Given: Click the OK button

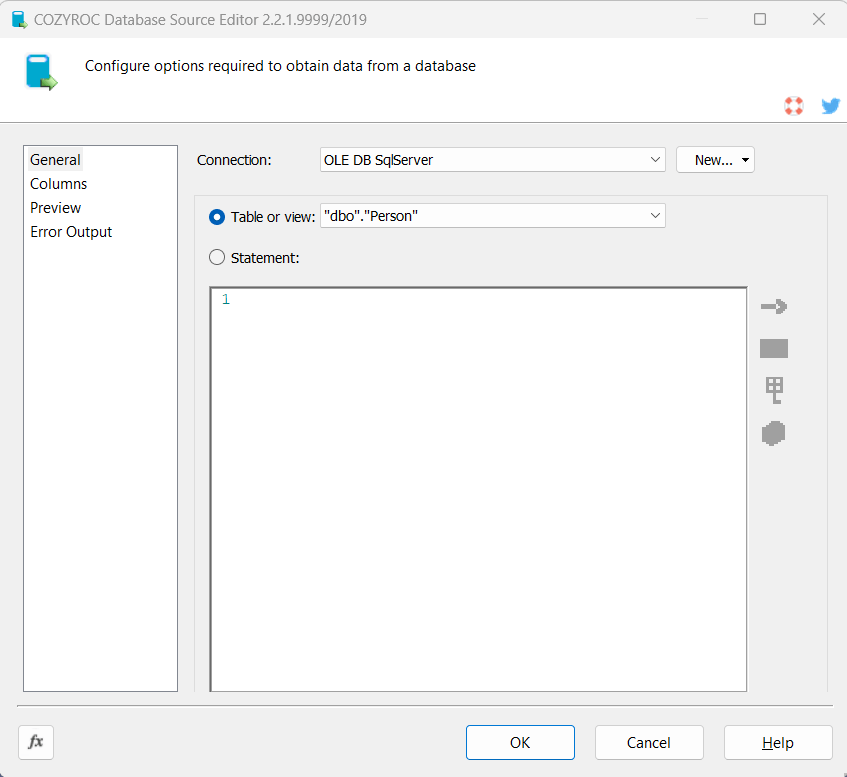Looking at the screenshot, I should coord(520,742).
